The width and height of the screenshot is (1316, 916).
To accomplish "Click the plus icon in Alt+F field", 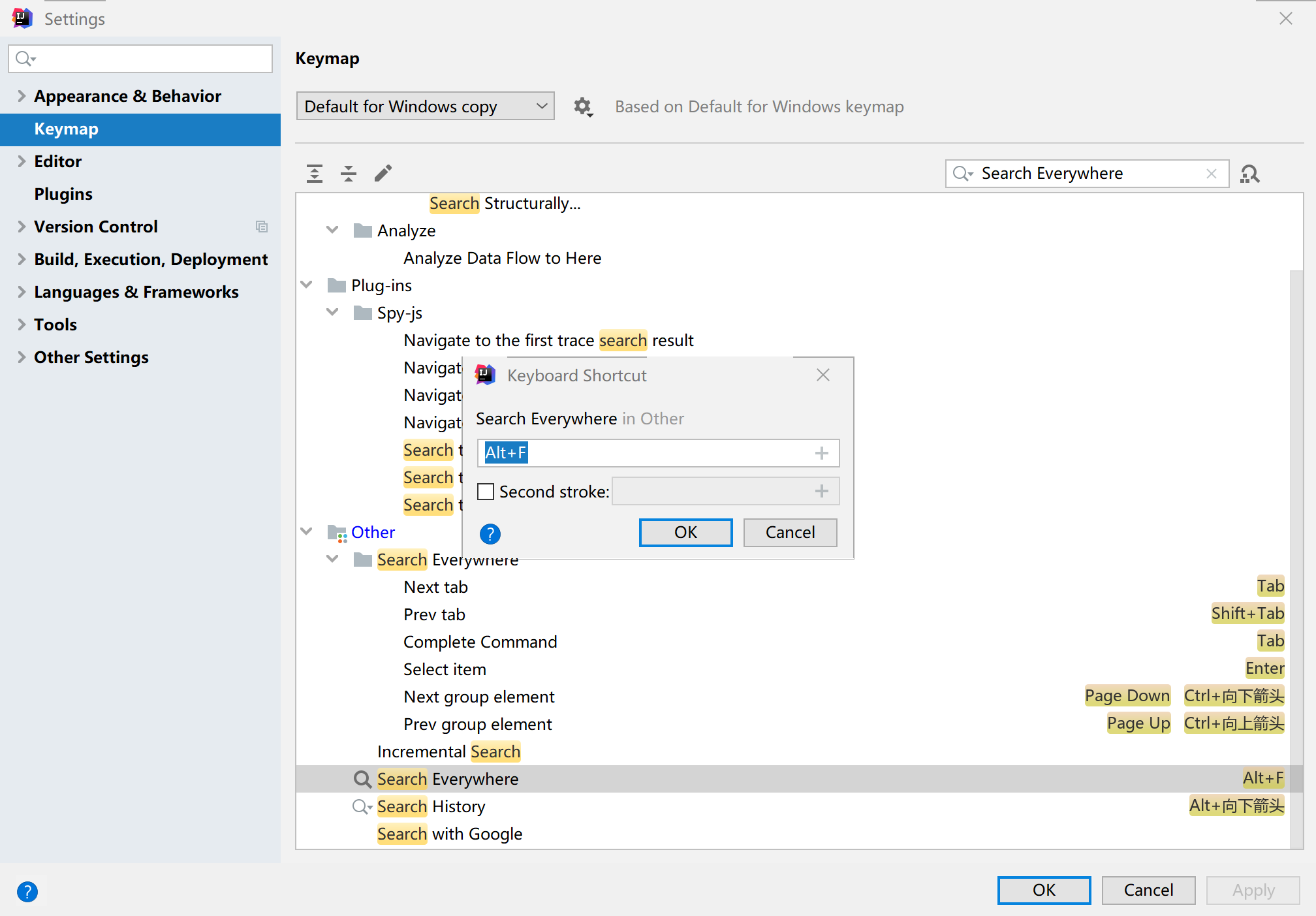I will tap(822, 453).
